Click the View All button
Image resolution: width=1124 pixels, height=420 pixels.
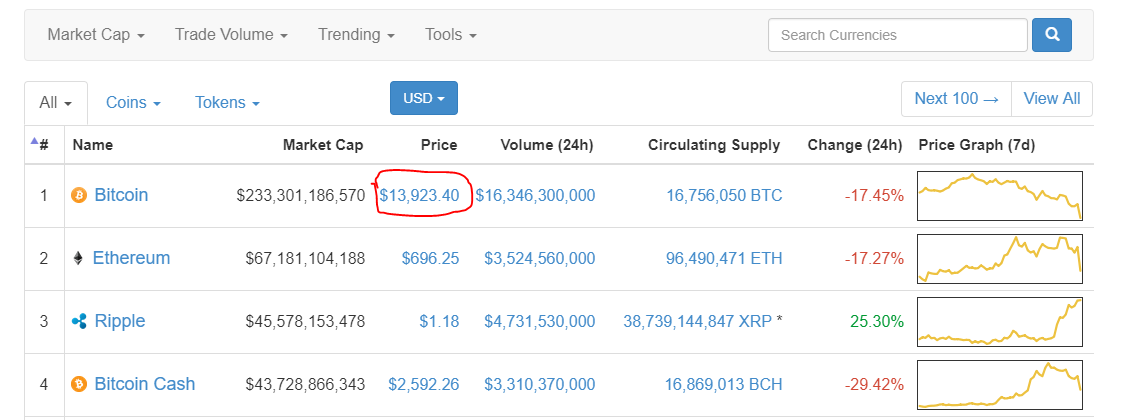click(1052, 99)
